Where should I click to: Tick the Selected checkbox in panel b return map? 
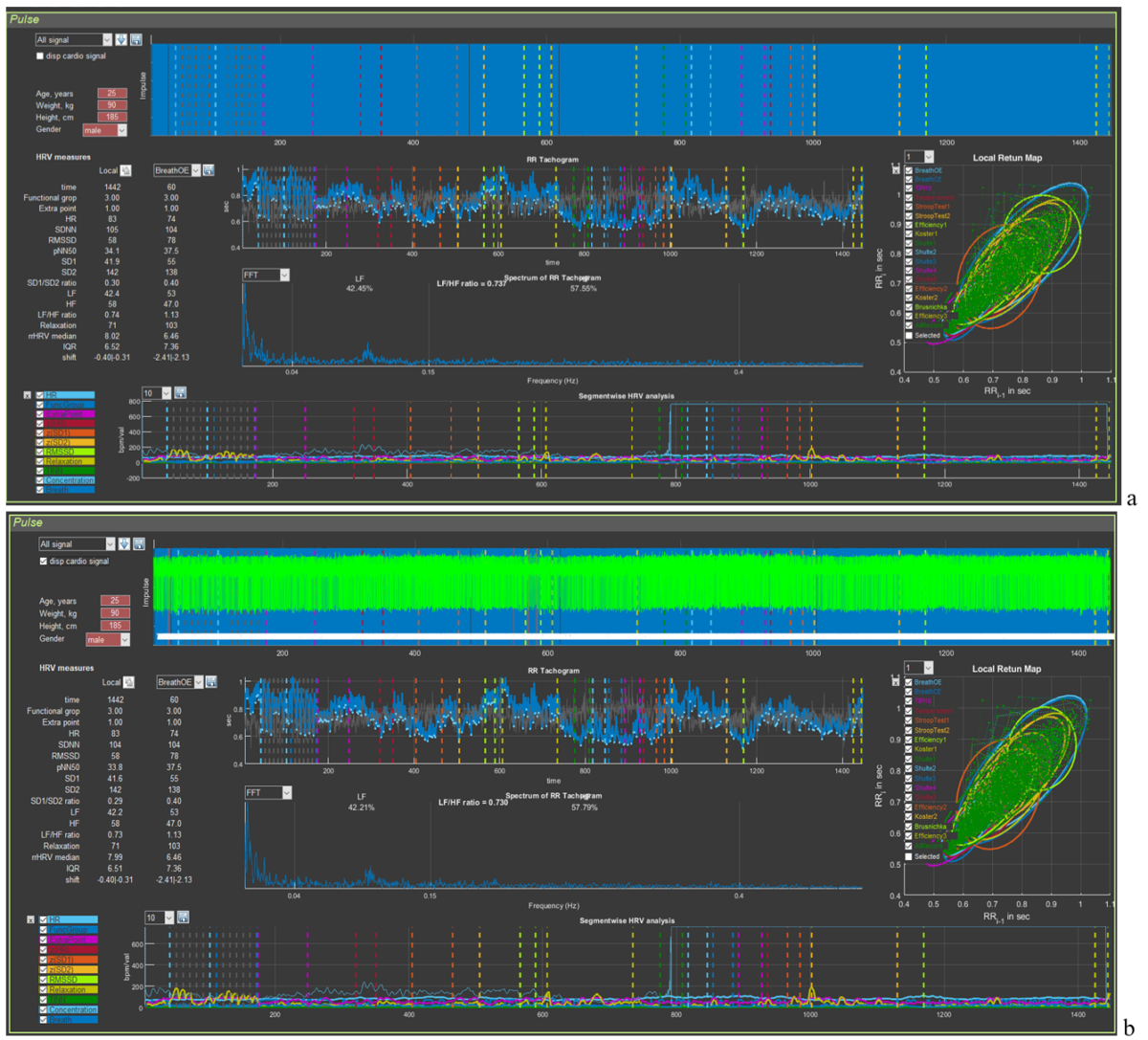[909, 856]
